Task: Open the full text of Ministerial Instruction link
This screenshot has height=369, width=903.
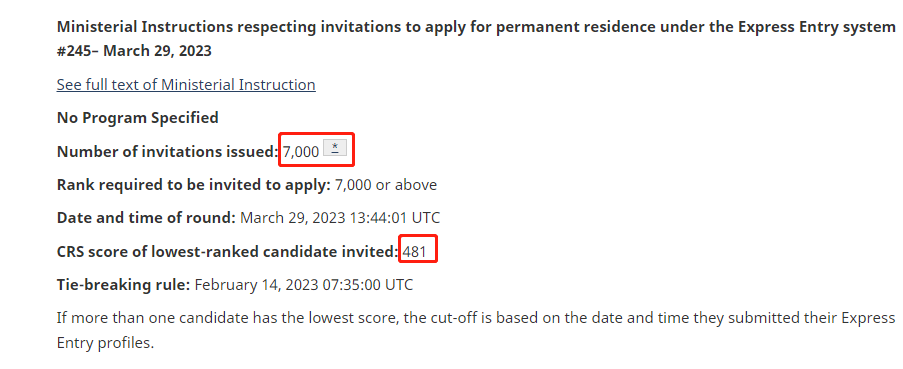Action: (x=186, y=85)
